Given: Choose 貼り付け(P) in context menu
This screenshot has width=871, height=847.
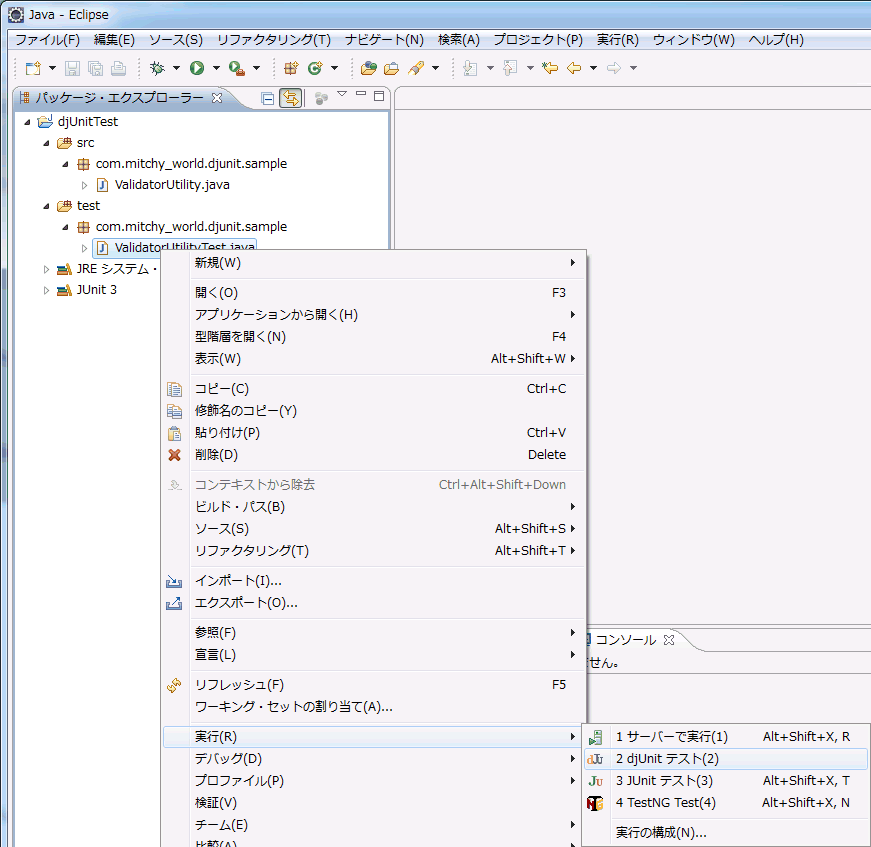Looking at the screenshot, I should coord(374,433).
